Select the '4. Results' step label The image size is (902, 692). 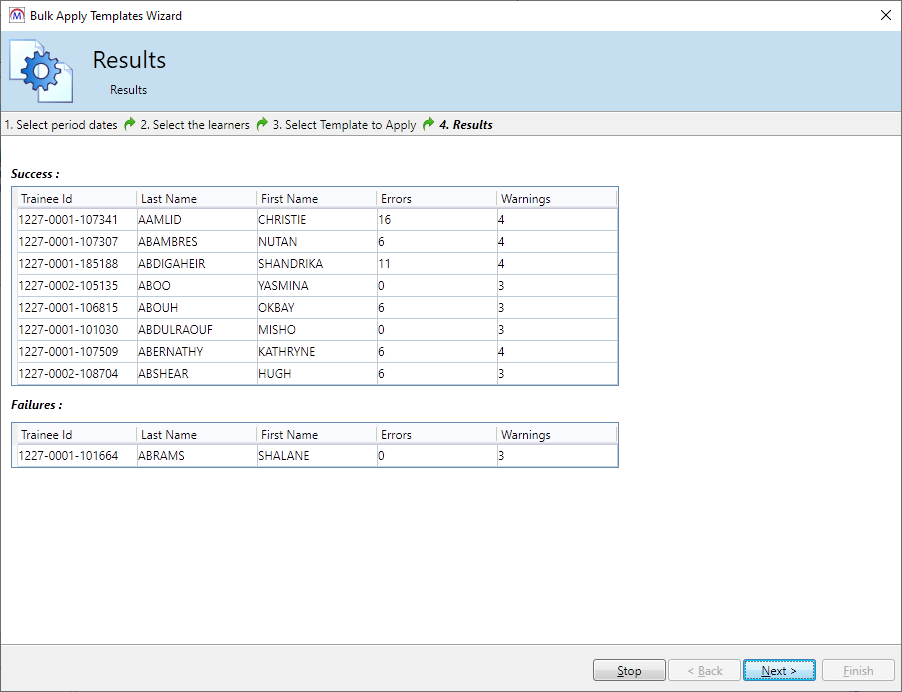point(466,125)
